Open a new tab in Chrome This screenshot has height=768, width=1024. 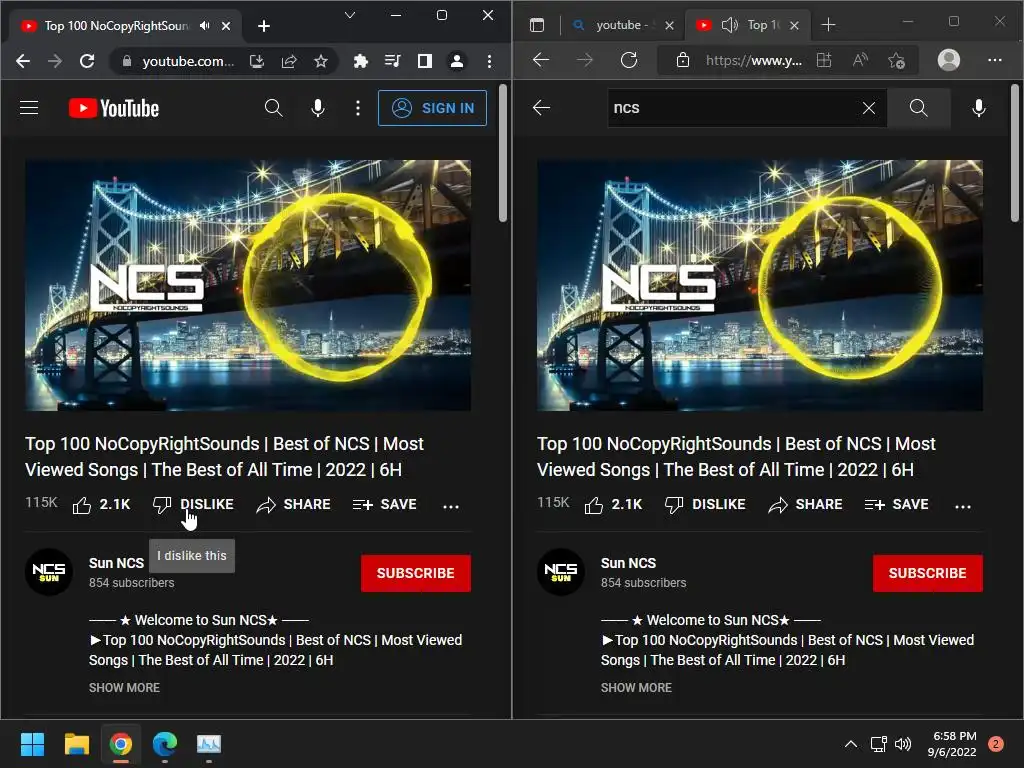click(264, 26)
